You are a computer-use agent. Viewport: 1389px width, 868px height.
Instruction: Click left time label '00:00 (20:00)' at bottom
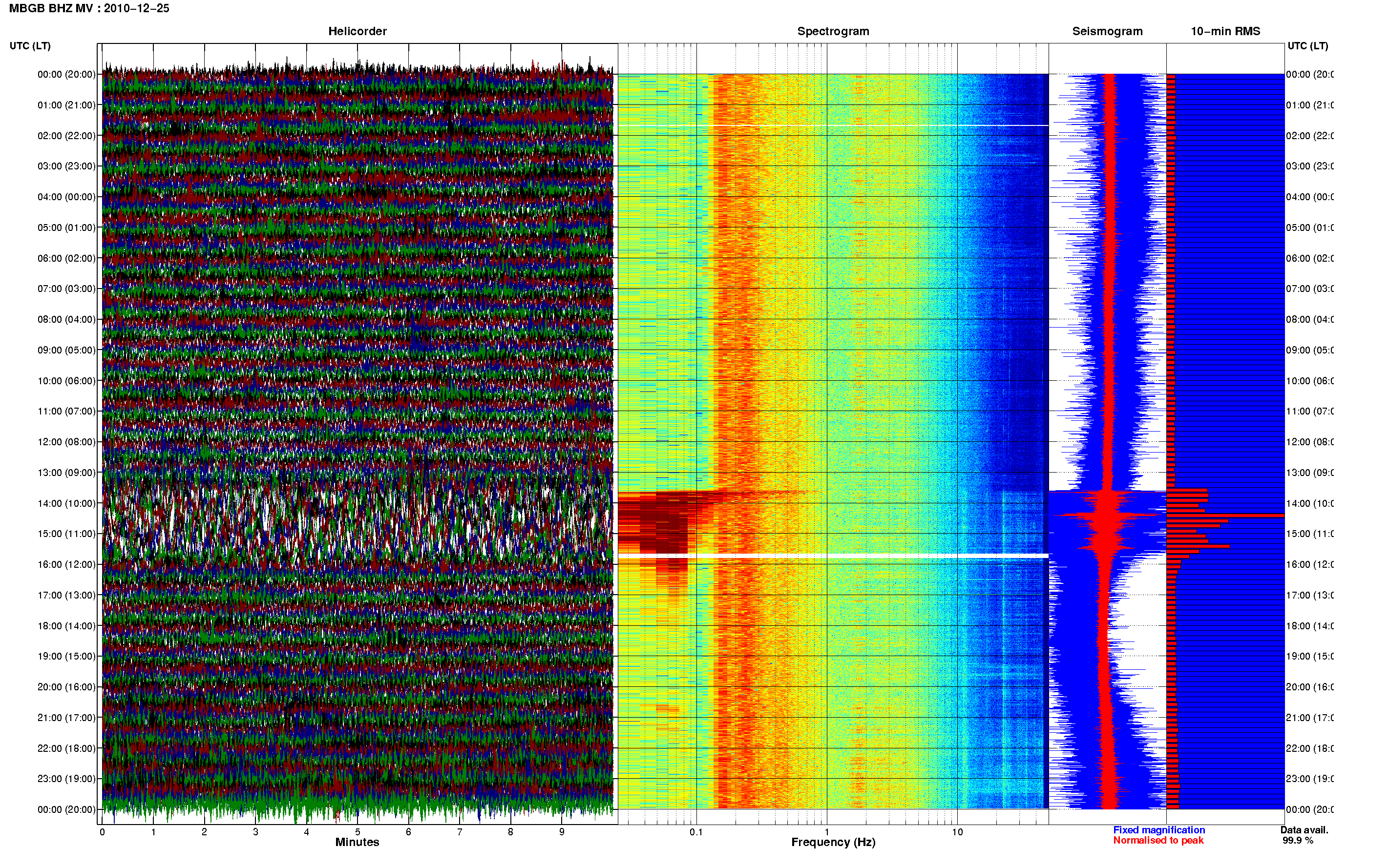tap(66, 809)
